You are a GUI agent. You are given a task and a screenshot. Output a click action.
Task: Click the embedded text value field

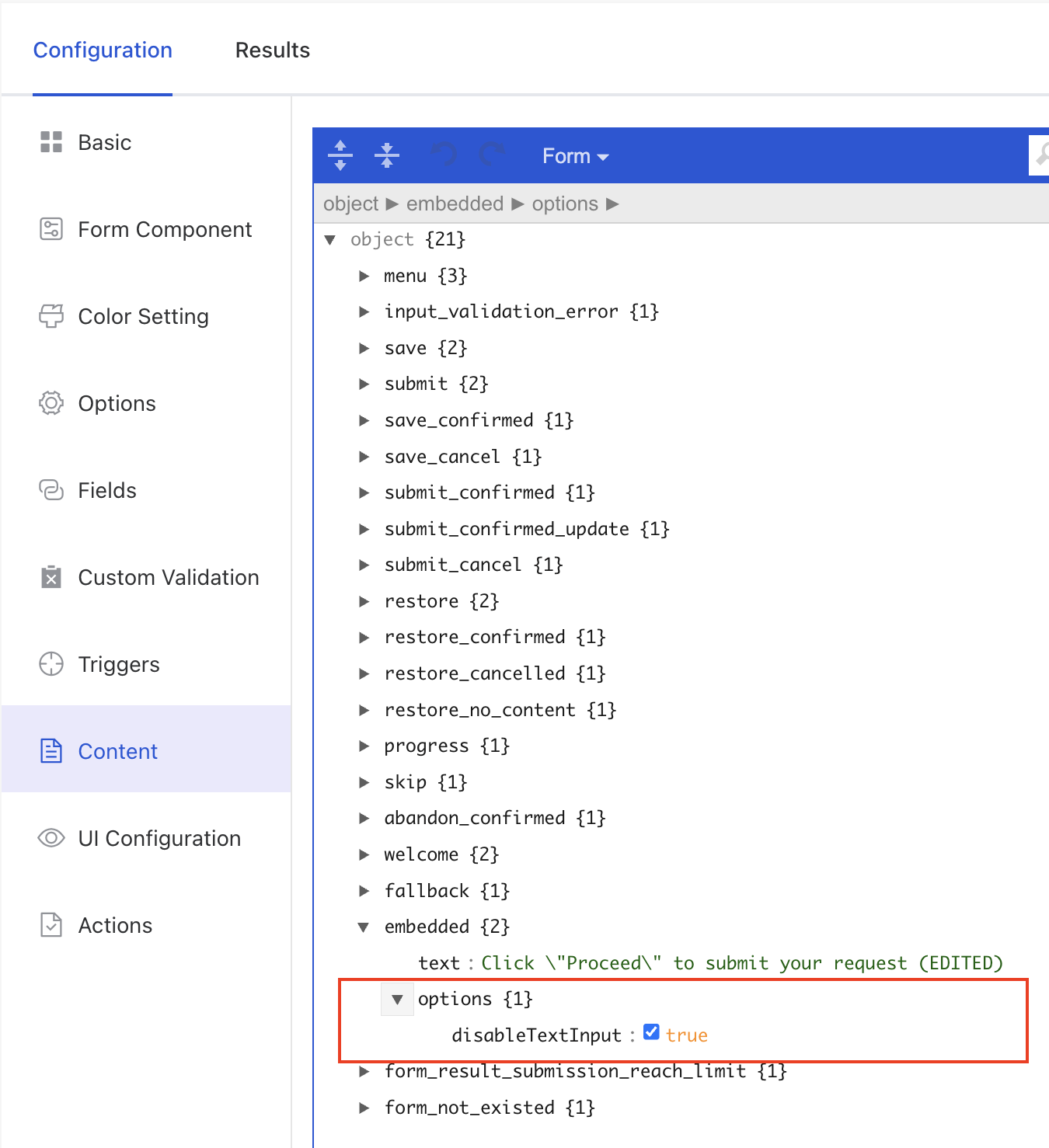click(x=741, y=963)
